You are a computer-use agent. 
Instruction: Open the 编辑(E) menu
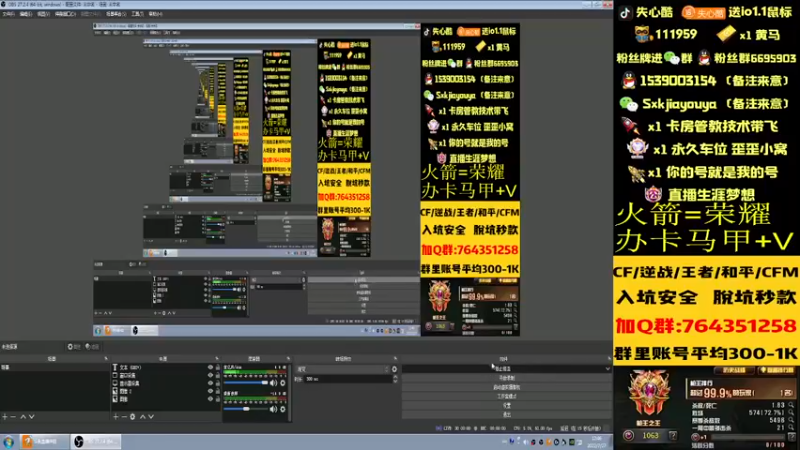click(x=26, y=14)
